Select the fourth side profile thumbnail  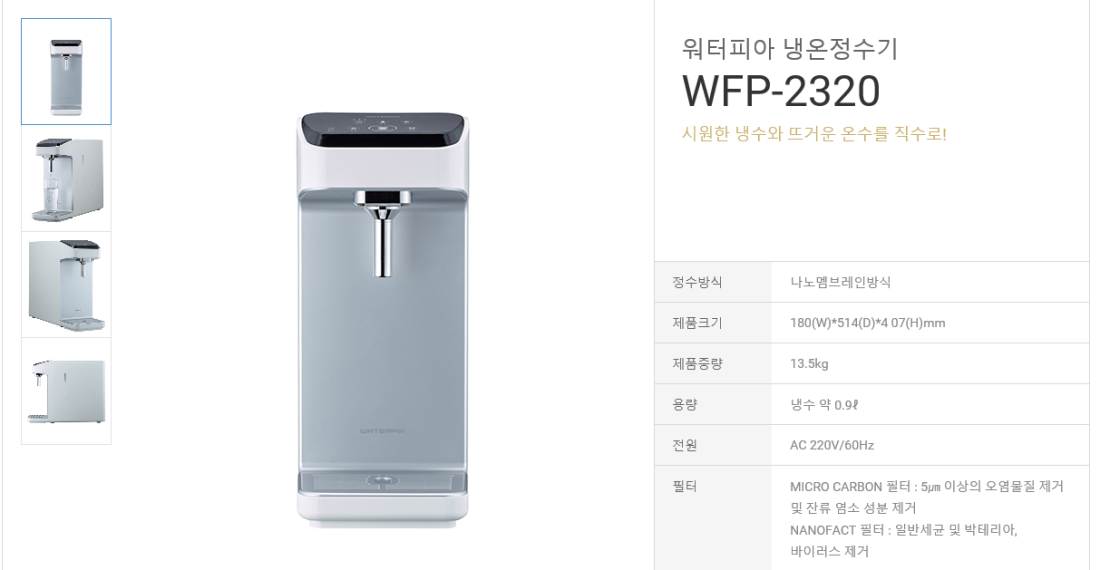(x=66, y=391)
